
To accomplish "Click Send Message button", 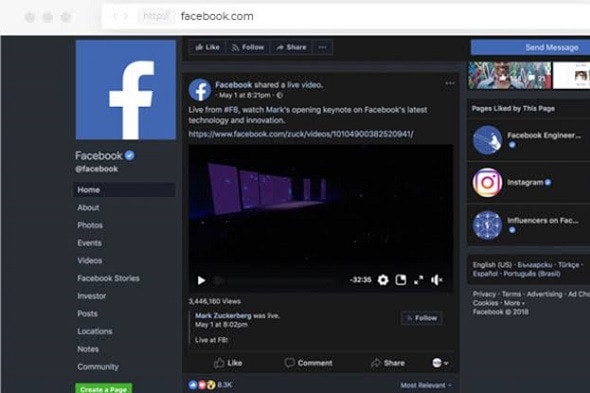I will 530,47.
